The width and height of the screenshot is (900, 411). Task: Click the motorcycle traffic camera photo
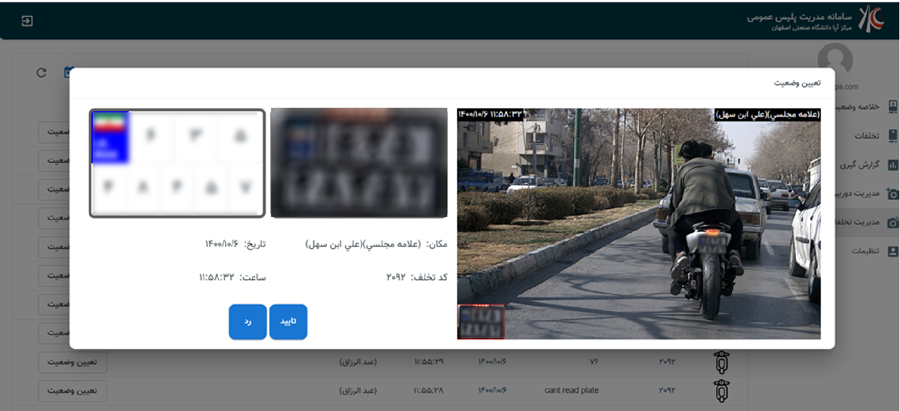point(638,223)
